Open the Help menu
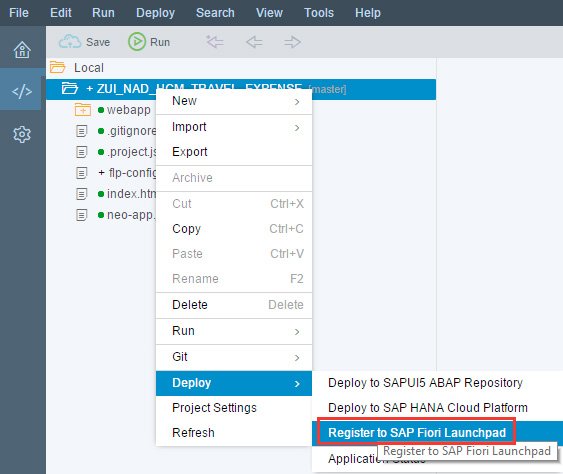Viewport: 563px width, 474px height. pyautogui.click(x=368, y=13)
